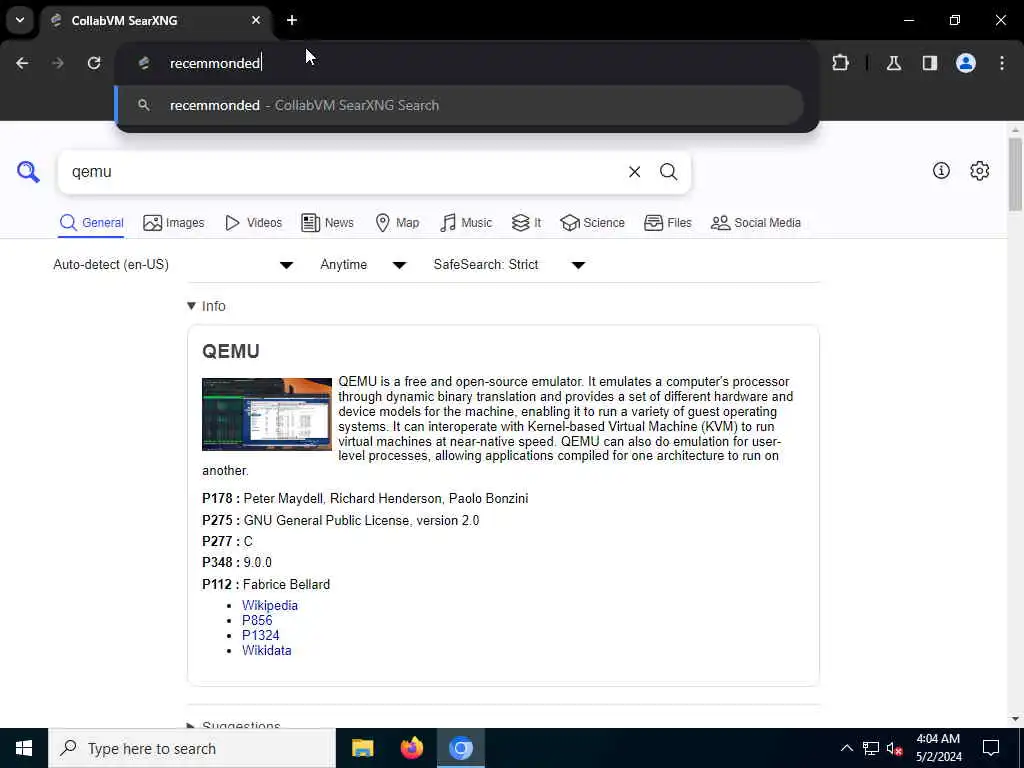Open Firefox from the taskbar
Screen dimensions: 1024x768
click(x=411, y=748)
